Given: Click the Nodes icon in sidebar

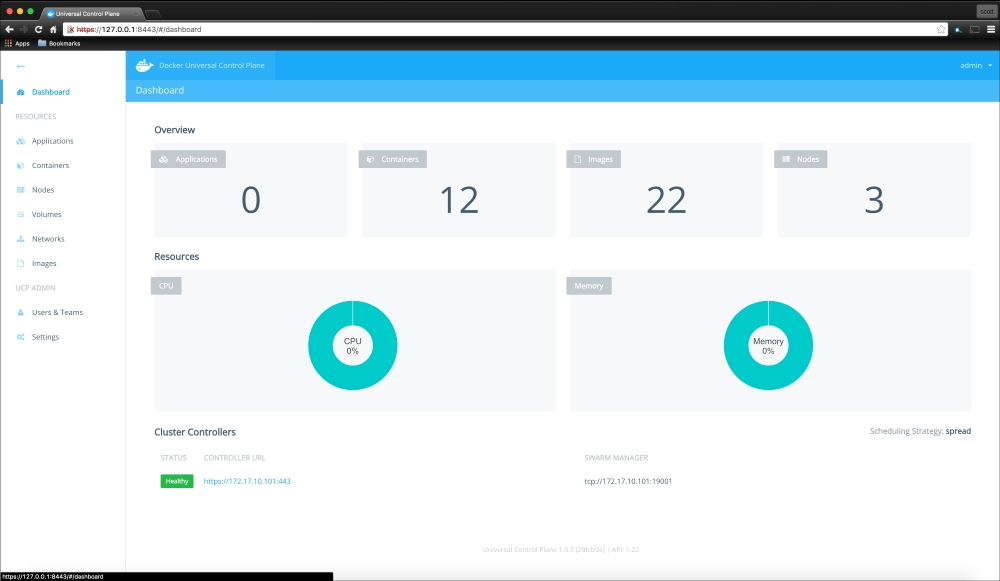Looking at the screenshot, I should pos(21,190).
